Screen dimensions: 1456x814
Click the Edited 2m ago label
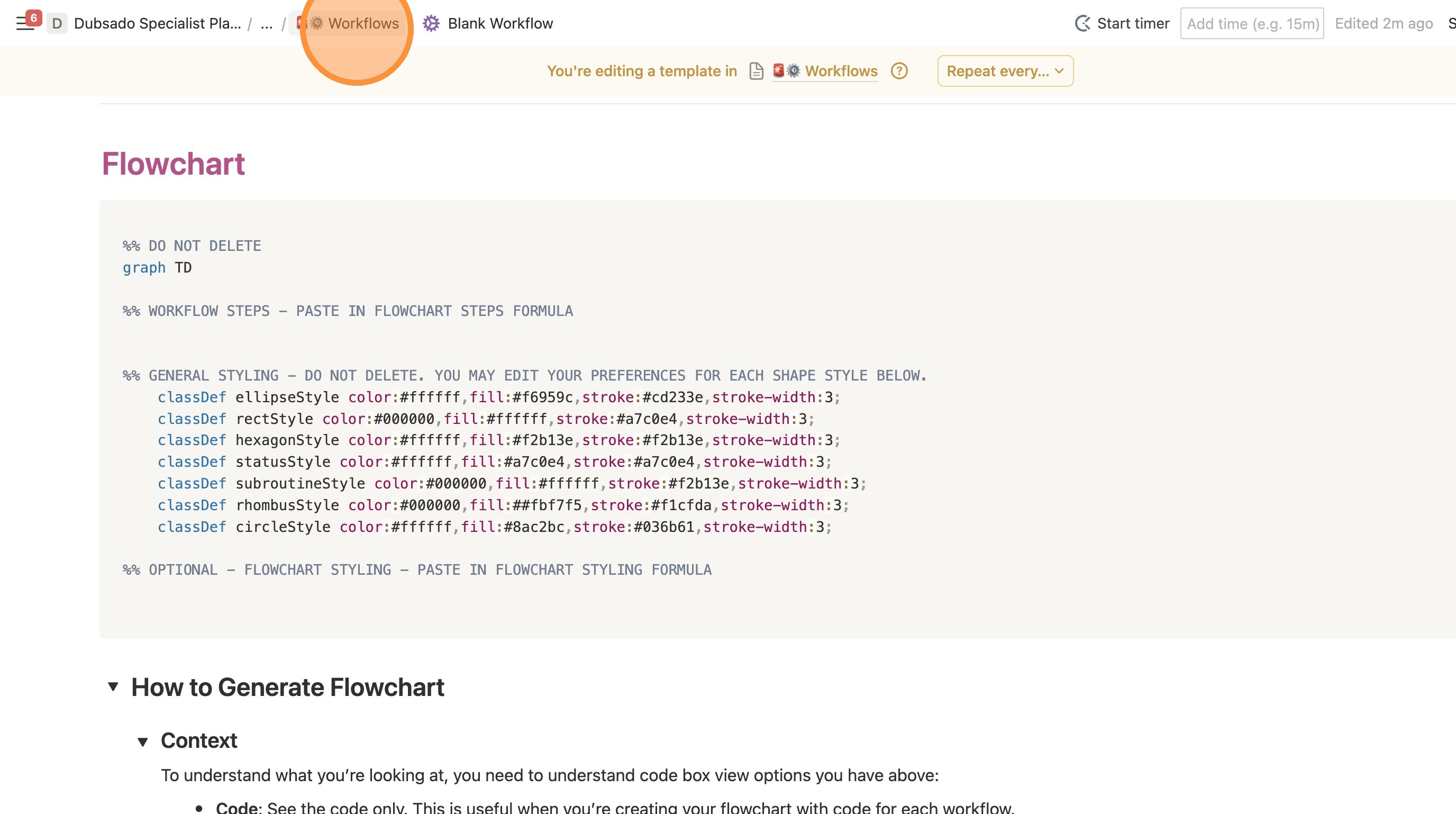(x=1384, y=23)
